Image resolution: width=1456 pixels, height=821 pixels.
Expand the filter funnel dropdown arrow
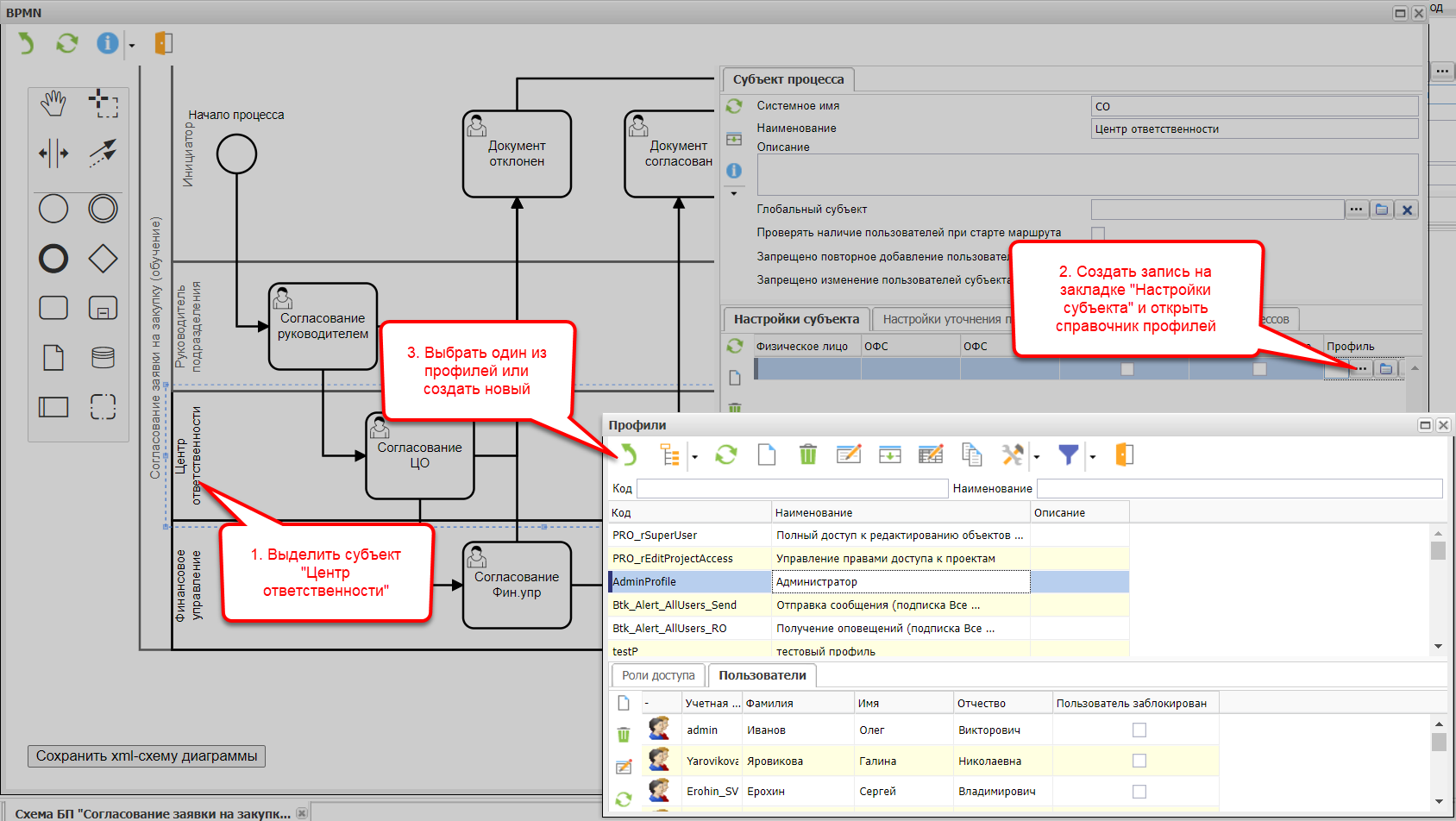[1092, 457]
